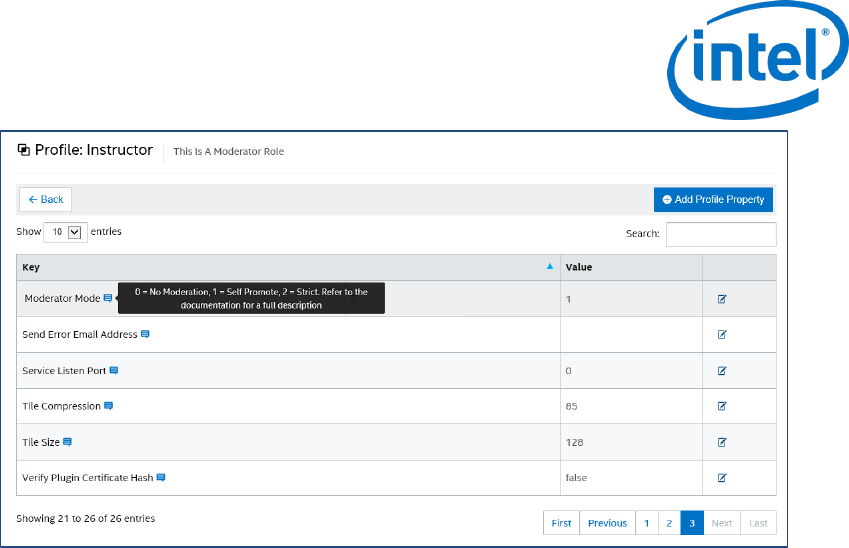Screen dimensions: 849x548
Task: Click the Search input field
Action: 720,234
